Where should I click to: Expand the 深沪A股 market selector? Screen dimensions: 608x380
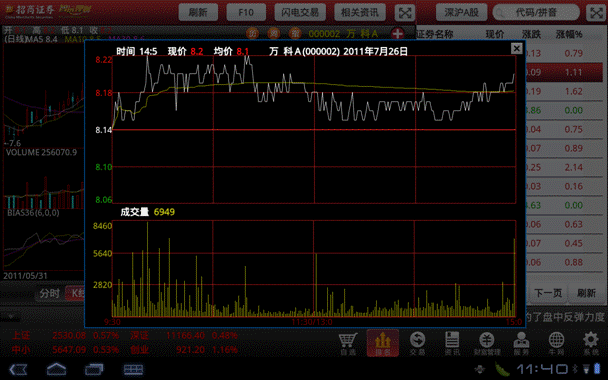click(x=461, y=12)
